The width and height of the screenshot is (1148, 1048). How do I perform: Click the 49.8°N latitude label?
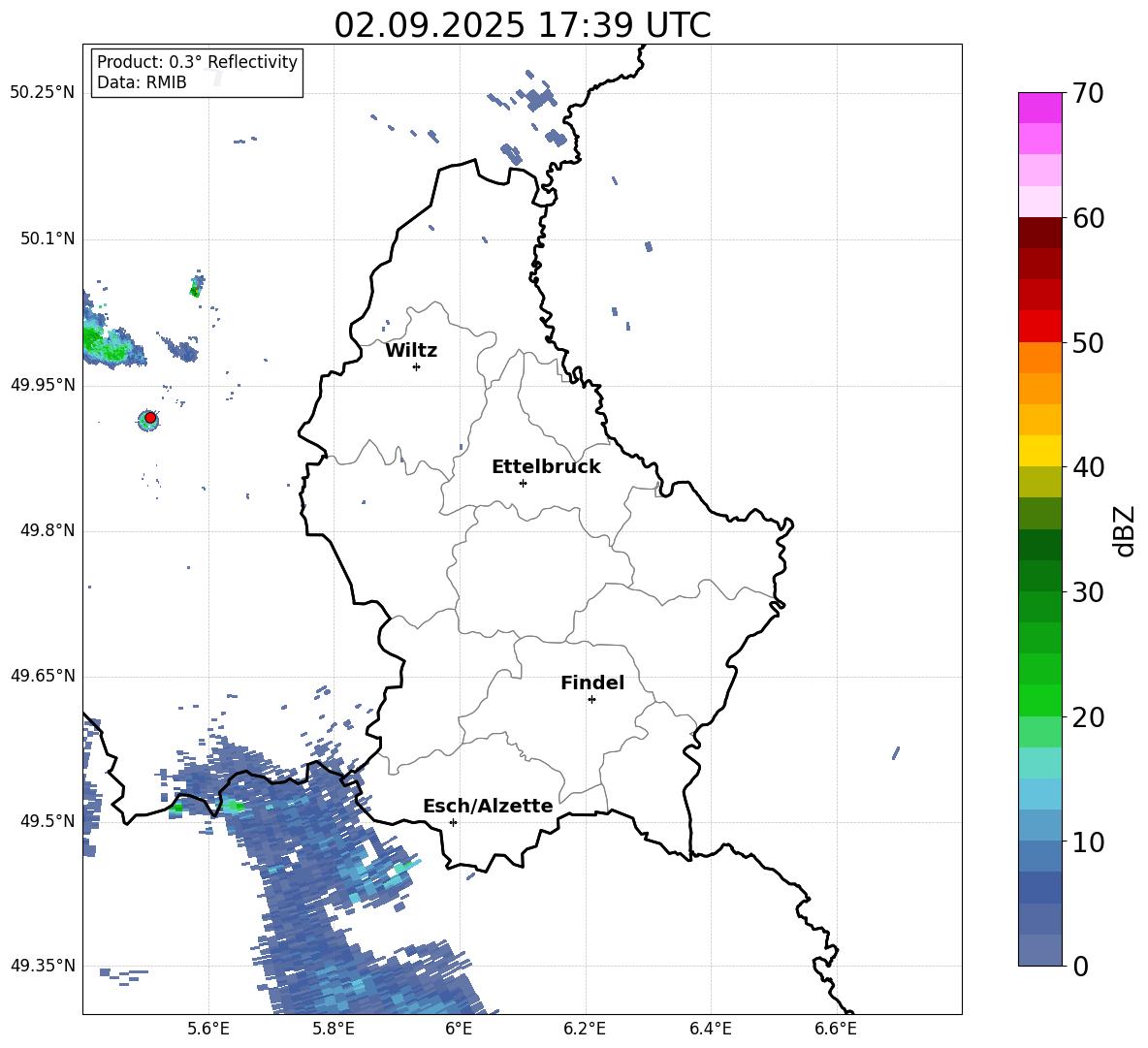point(48,530)
